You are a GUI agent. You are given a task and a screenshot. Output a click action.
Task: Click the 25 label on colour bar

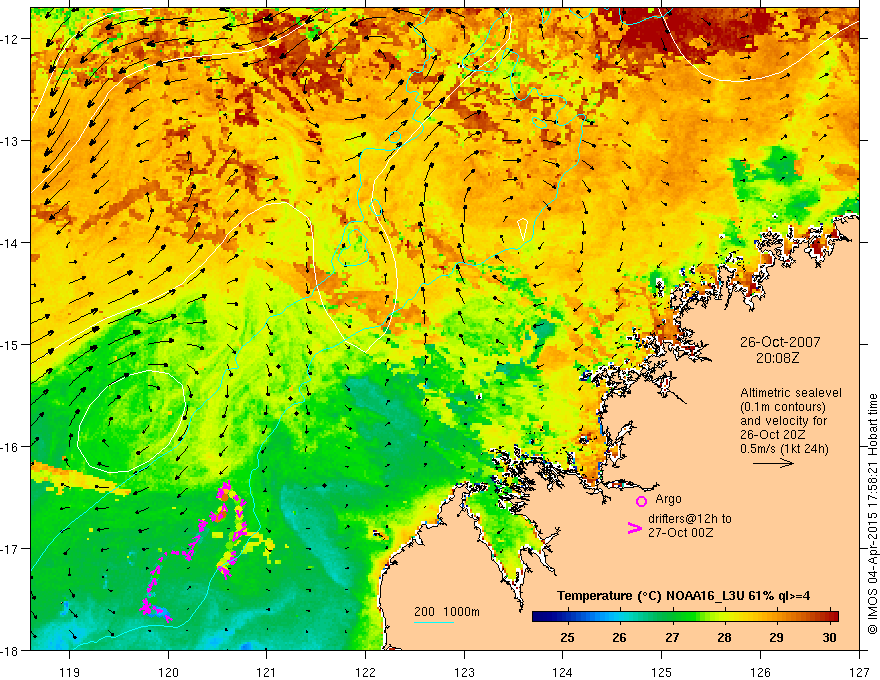[x=567, y=637]
